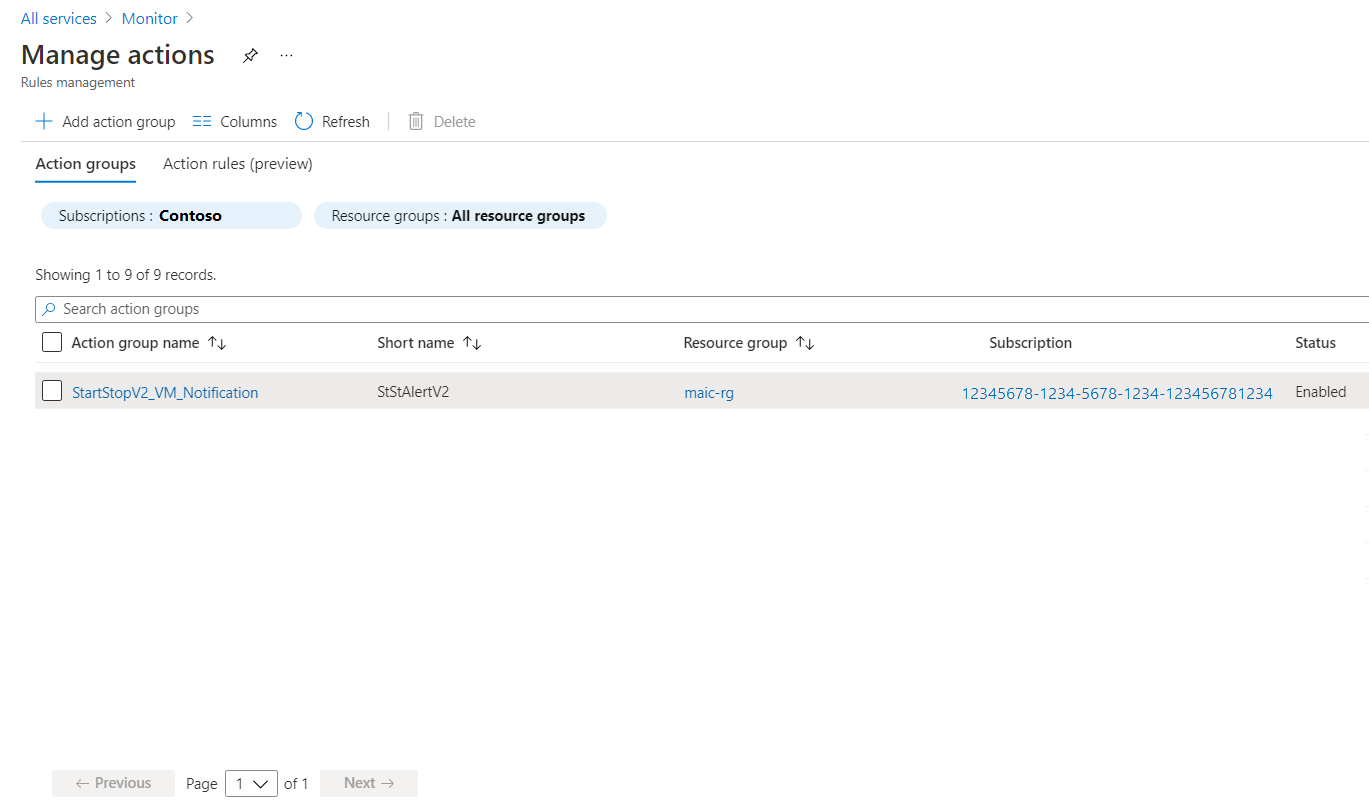The width and height of the screenshot is (1369, 810).
Task: Open the maic-rg resource group link
Action: click(709, 392)
